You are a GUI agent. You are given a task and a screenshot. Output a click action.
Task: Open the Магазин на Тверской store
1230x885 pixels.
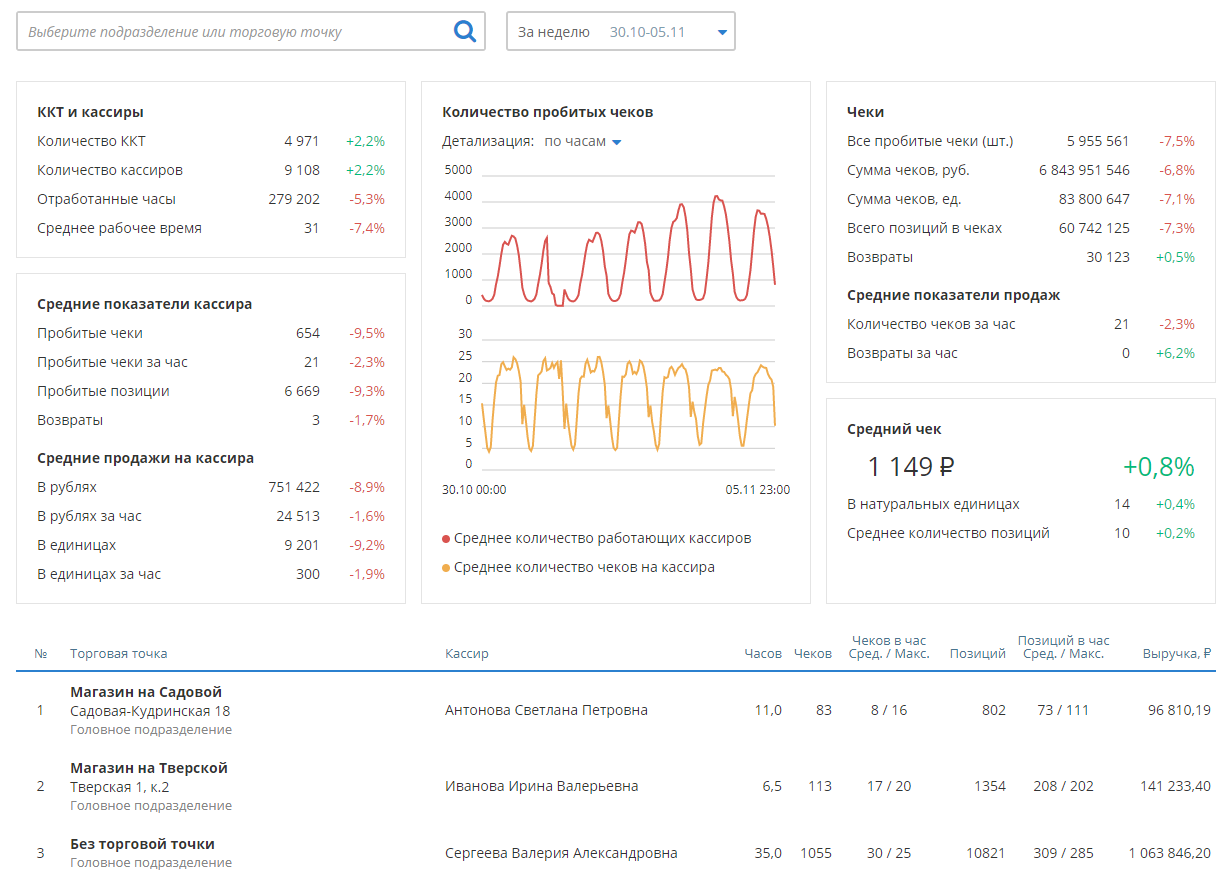[149, 768]
